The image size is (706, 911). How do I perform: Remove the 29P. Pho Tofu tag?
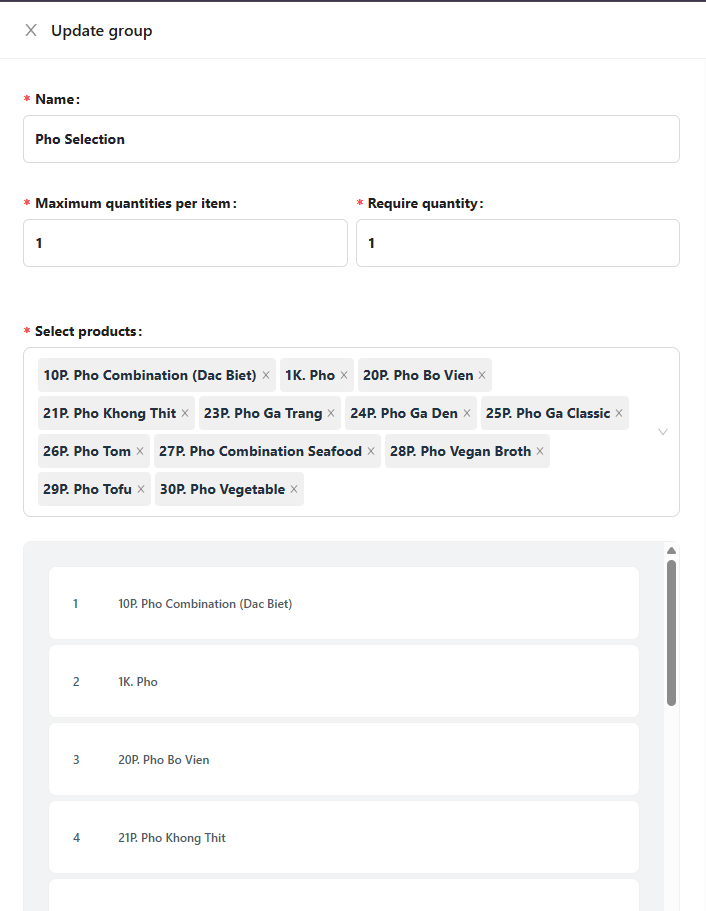click(x=139, y=489)
